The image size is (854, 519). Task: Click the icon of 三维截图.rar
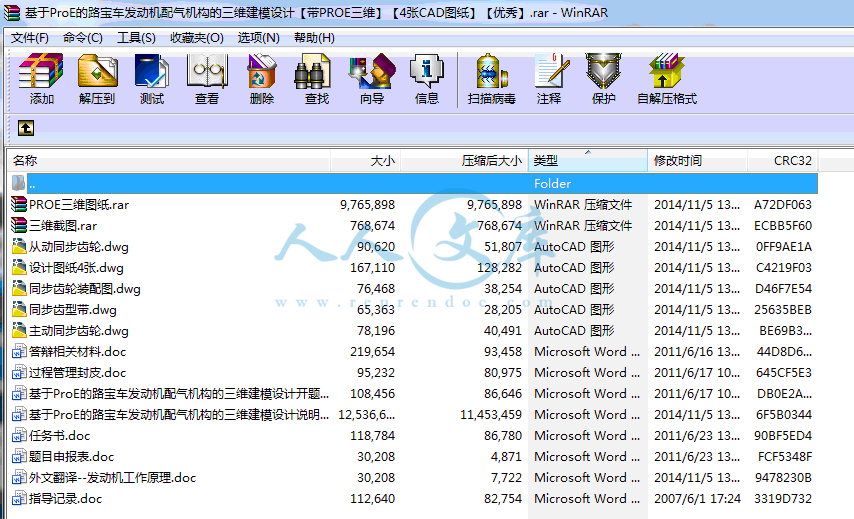tap(19, 225)
